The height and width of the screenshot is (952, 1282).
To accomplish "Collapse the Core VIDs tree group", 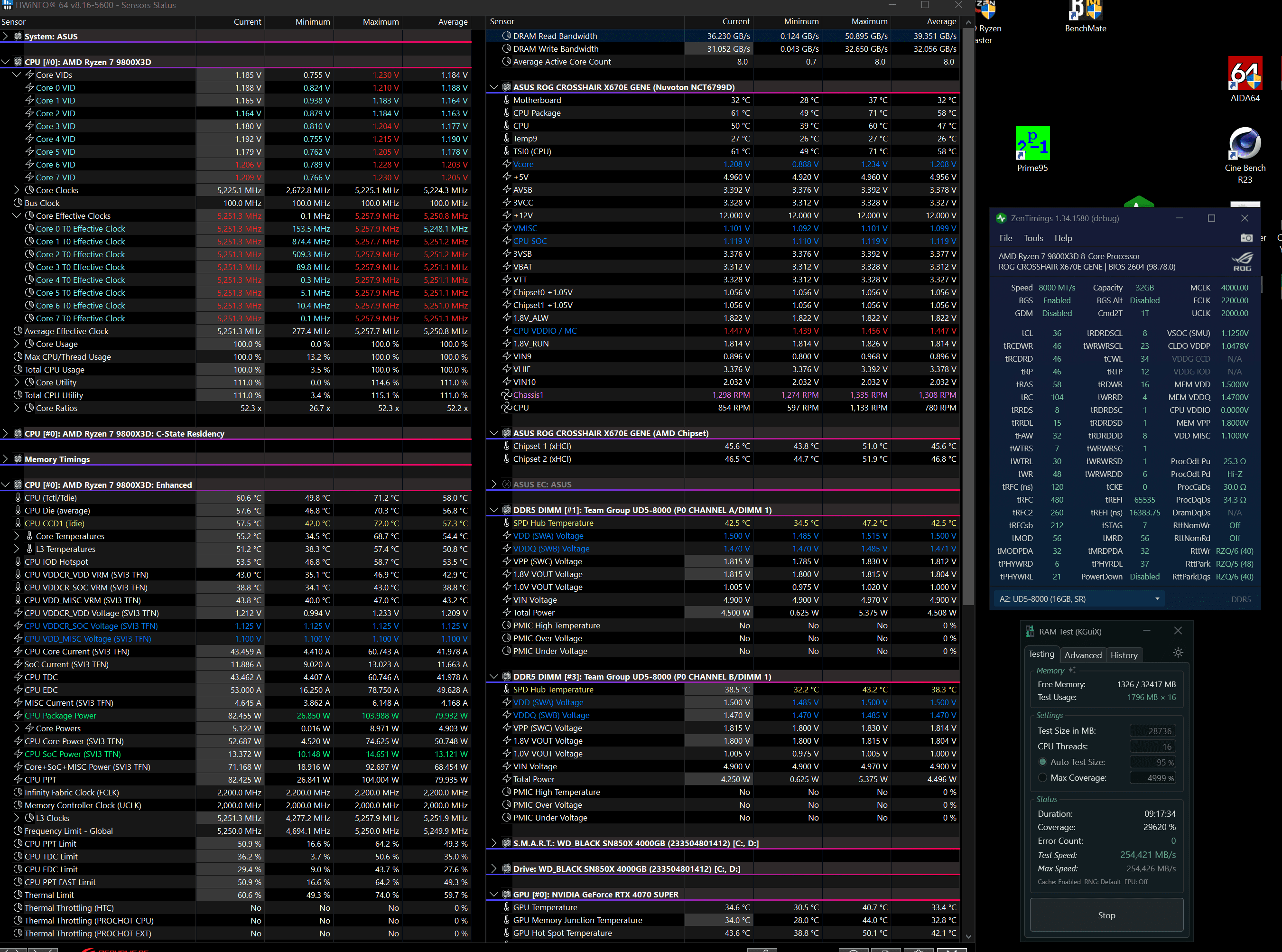I will 17,75.
